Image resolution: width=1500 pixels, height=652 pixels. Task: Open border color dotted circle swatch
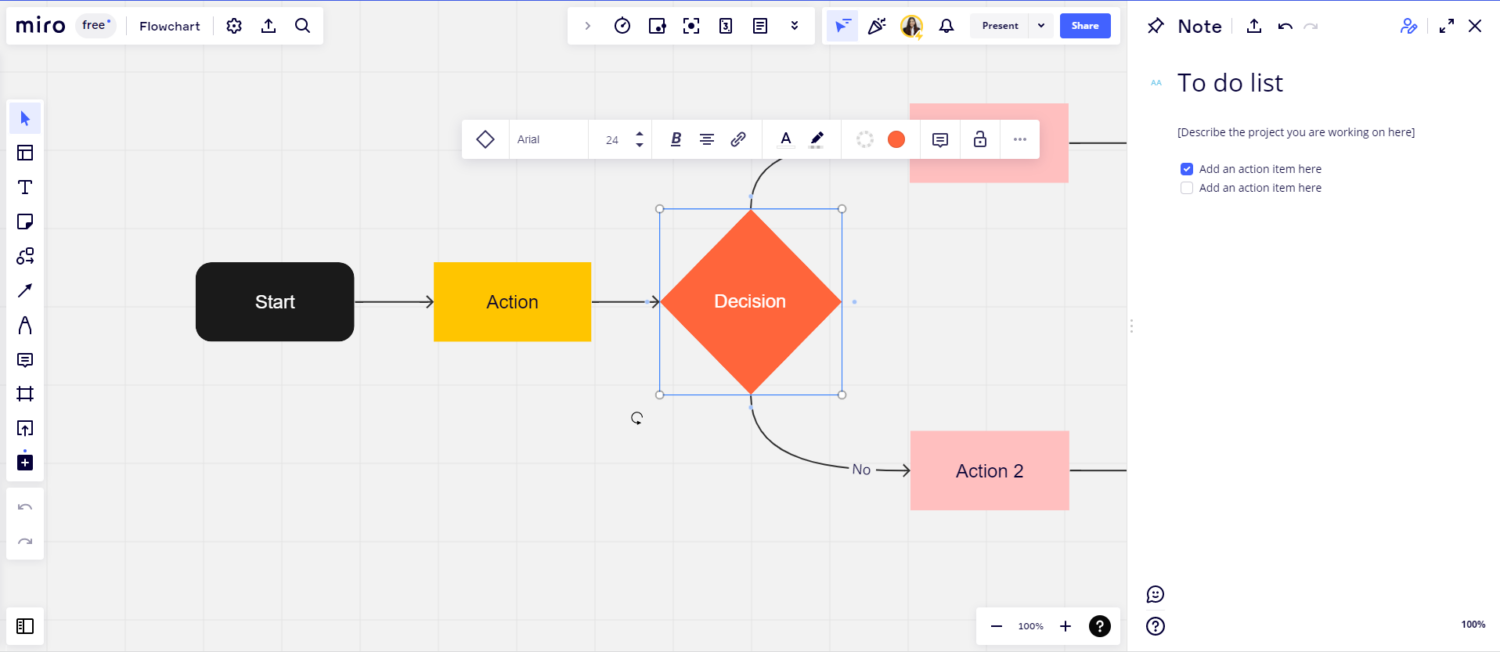tap(865, 140)
